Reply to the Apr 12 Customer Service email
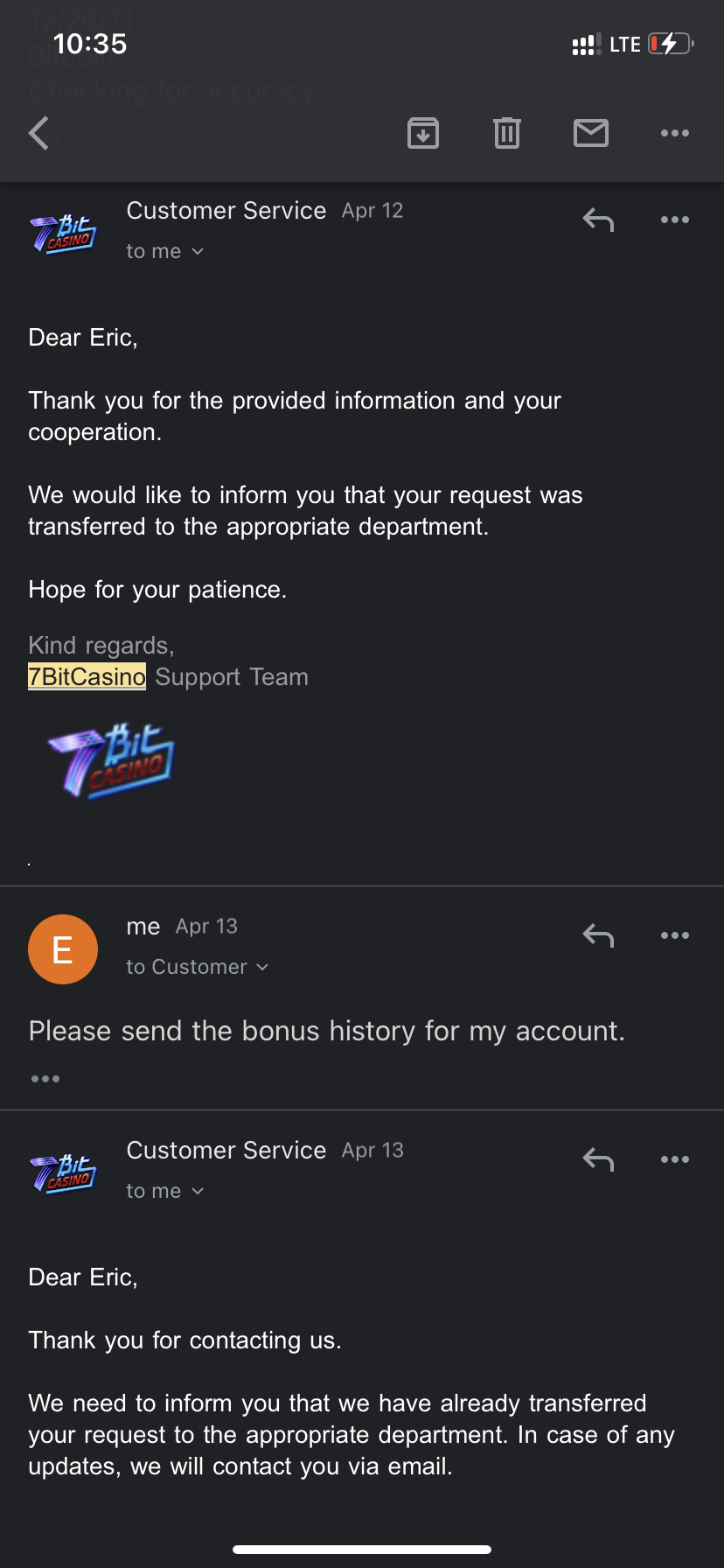724x1568 pixels. pos(598,220)
